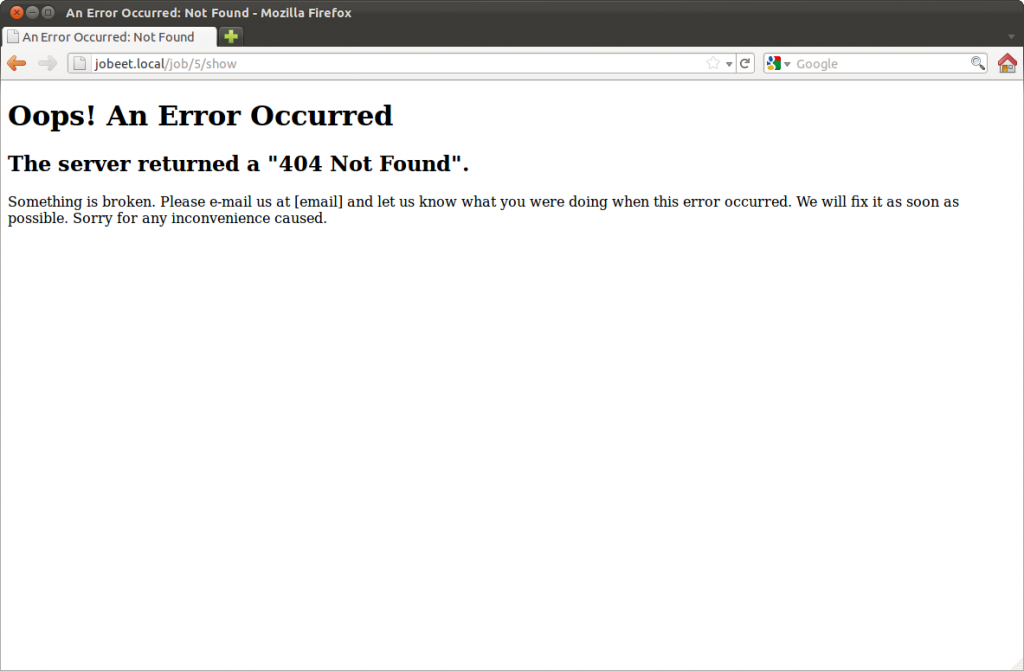Minimize the Firefox window
Image resolution: width=1024 pixels, height=671 pixels.
click(32, 12)
